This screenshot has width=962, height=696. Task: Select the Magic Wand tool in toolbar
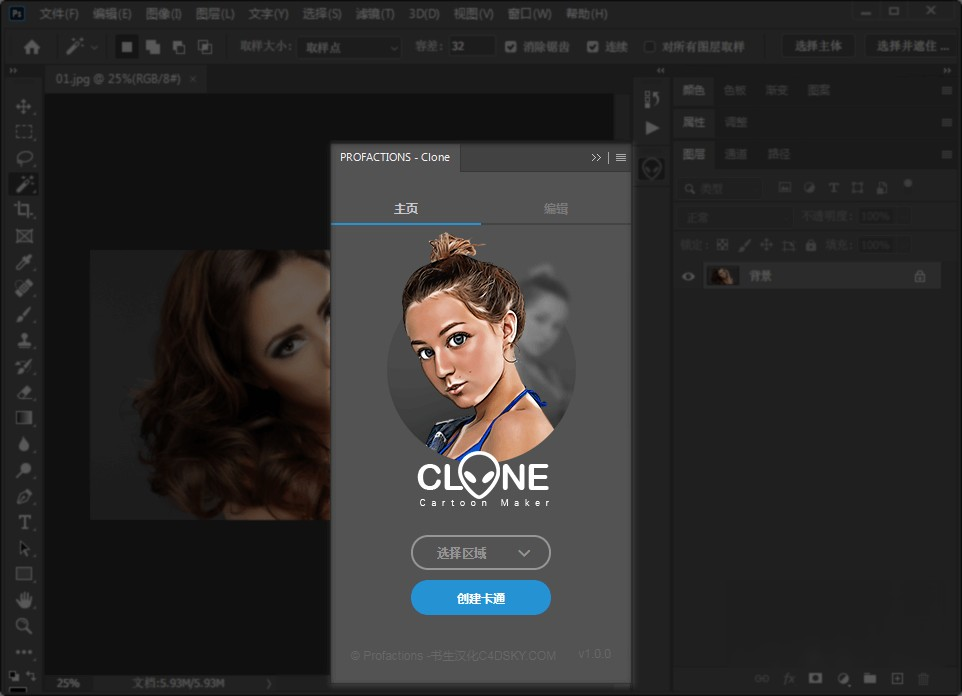point(24,184)
